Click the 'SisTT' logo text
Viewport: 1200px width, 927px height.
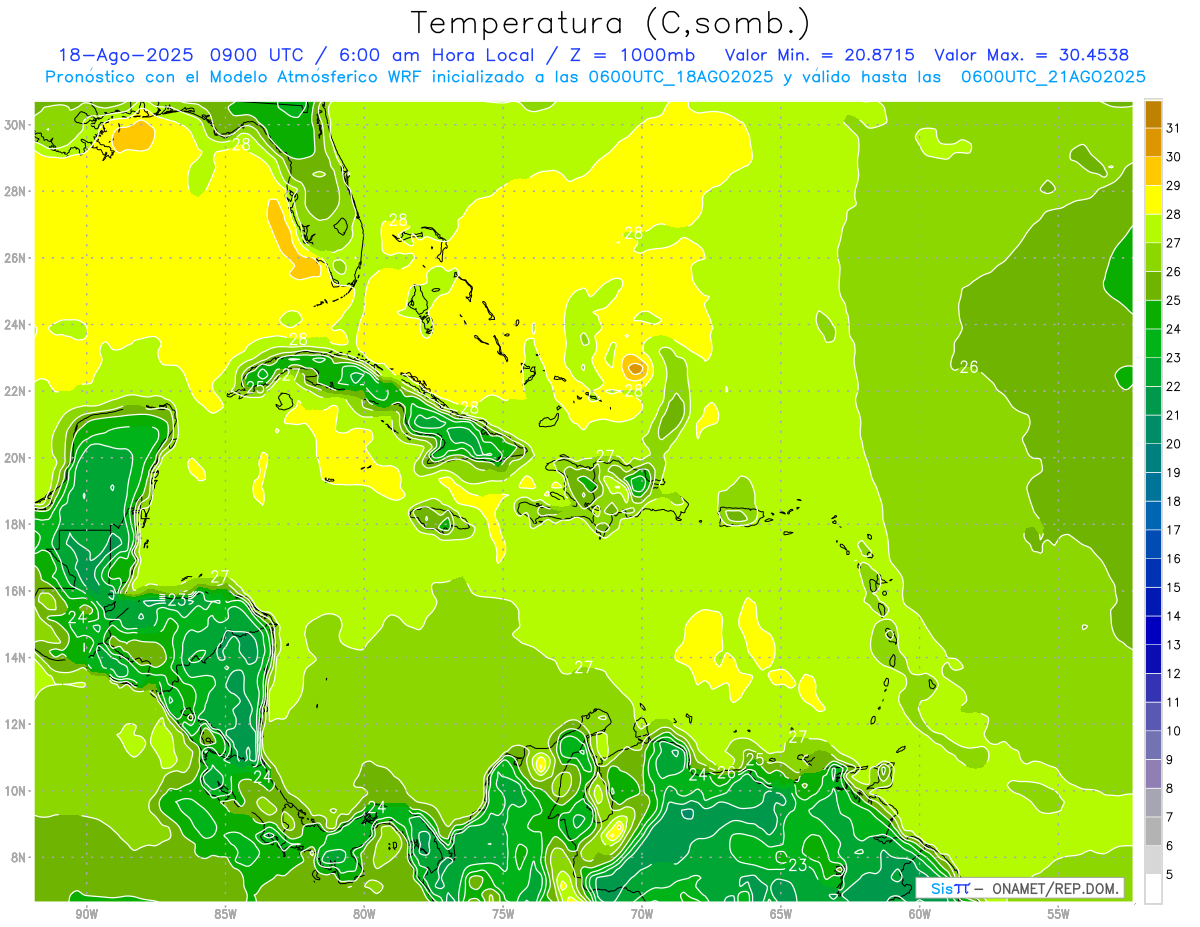(949, 888)
